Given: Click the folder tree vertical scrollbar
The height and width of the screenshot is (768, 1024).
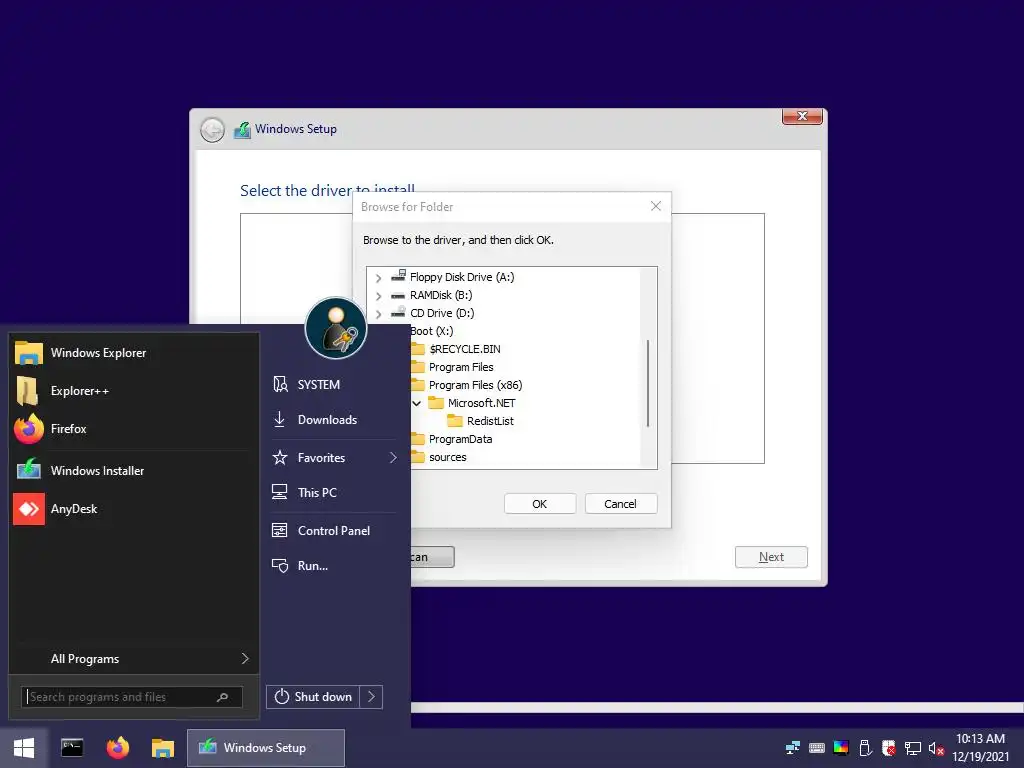Looking at the screenshot, I should [x=648, y=383].
